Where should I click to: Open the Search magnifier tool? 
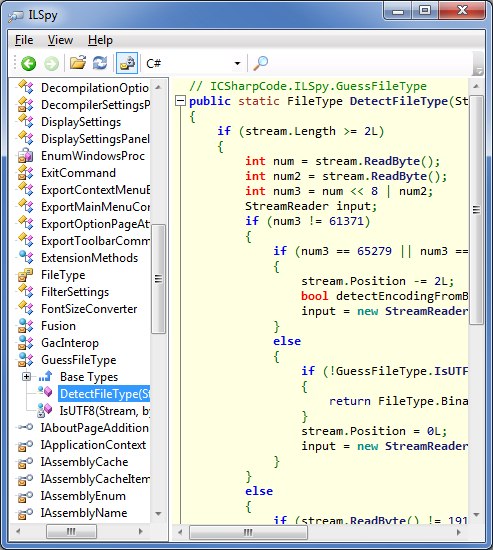tap(261, 63)
